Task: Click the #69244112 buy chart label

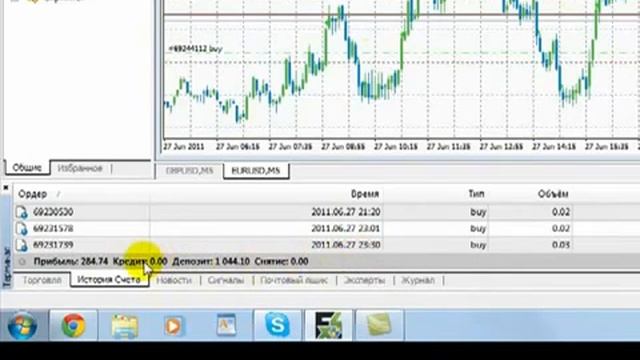Action: coord(196,49)
